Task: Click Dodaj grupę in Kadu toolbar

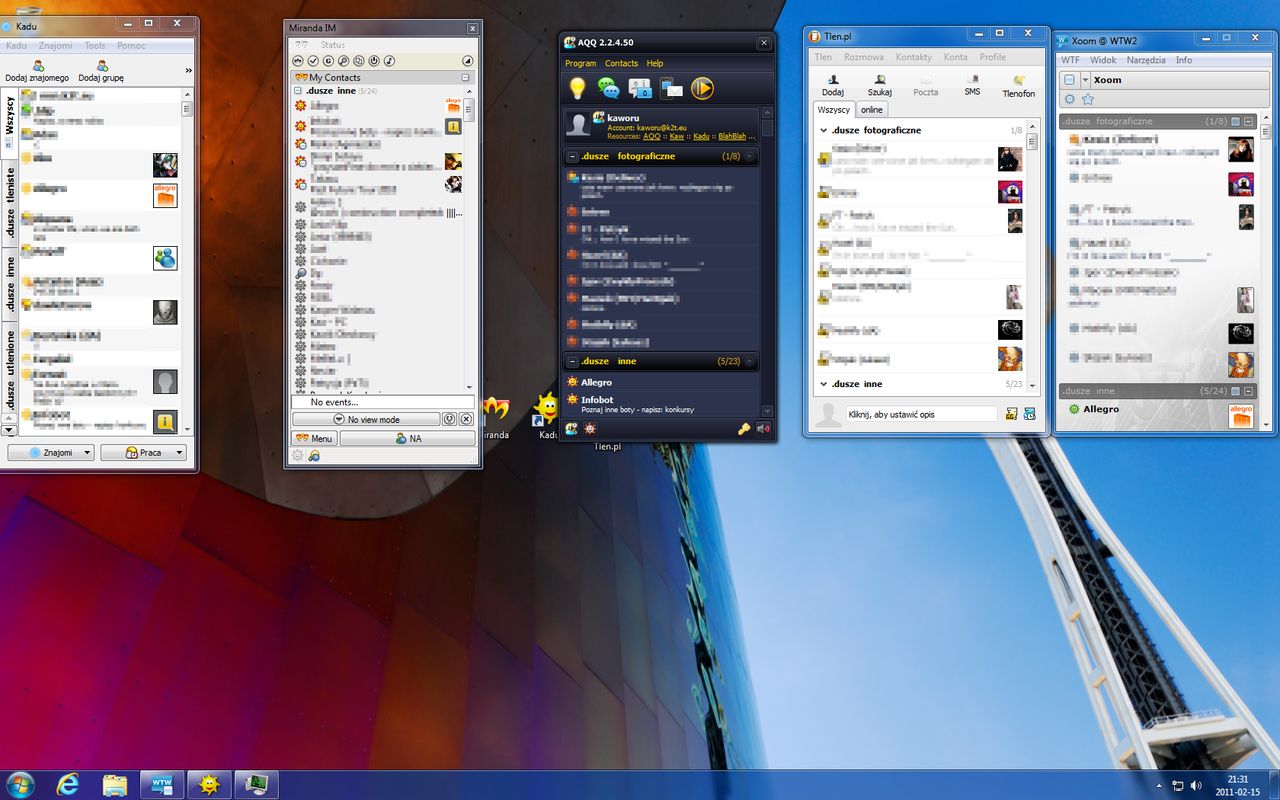Action: tap(102, 71)
